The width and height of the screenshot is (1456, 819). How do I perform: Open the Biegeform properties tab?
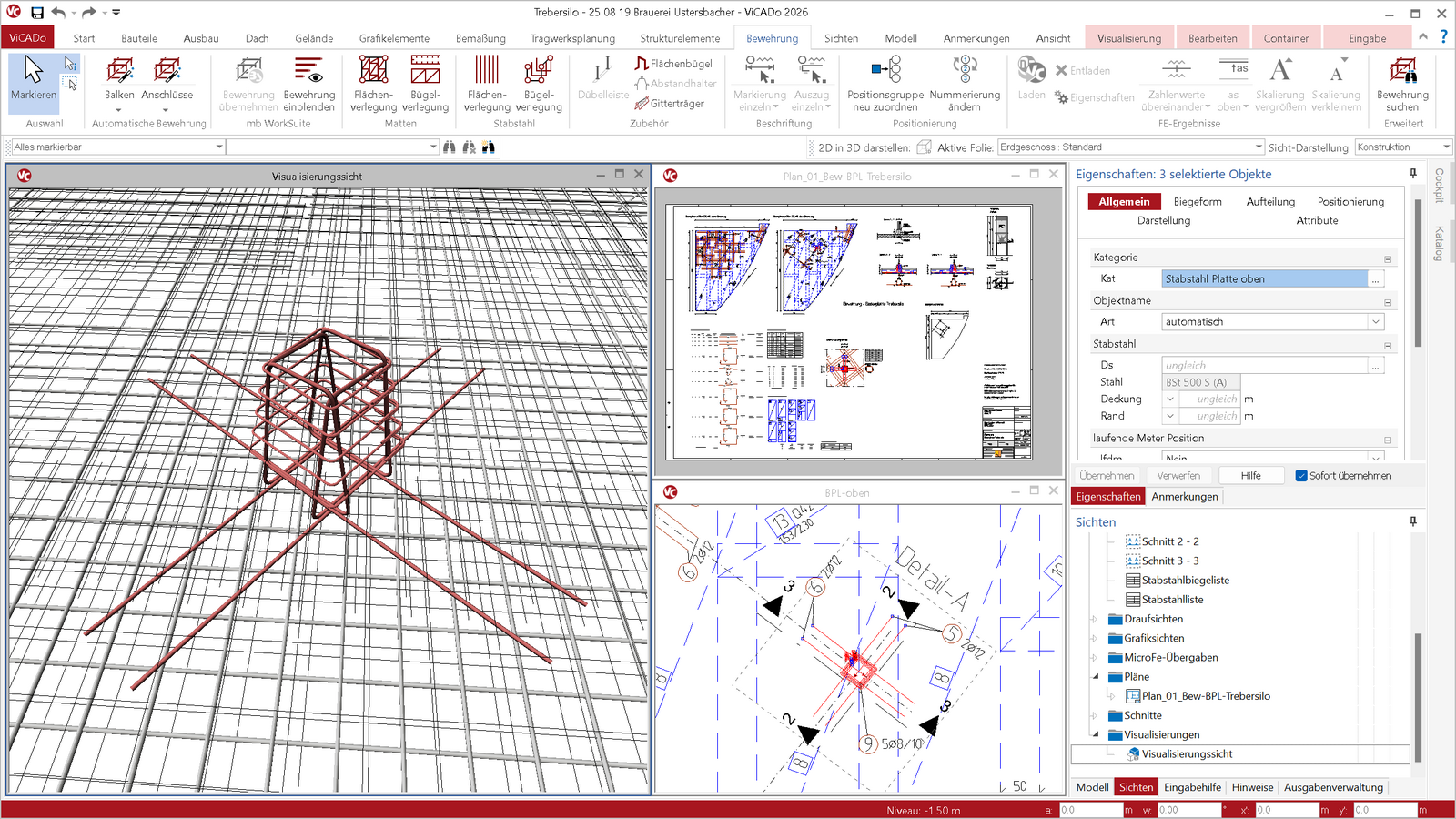coord(1198,202)
